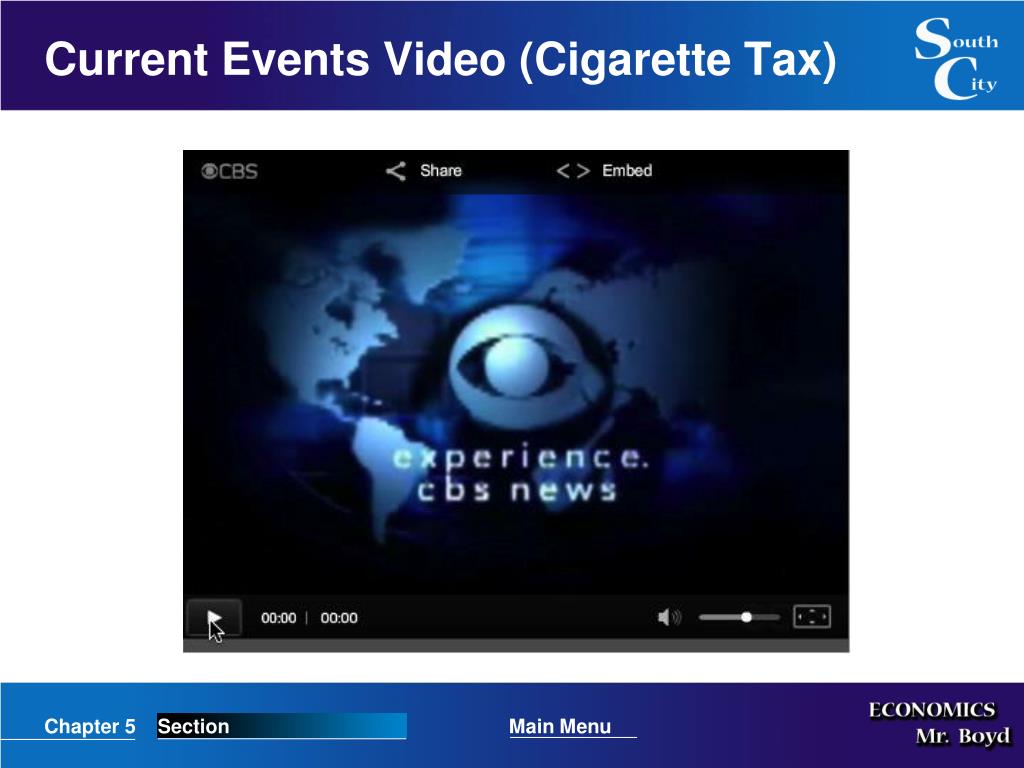The width and height of the screenshot is (1024, 768).
Task: Click the video progress bar
Action: [x=516, y=646]
